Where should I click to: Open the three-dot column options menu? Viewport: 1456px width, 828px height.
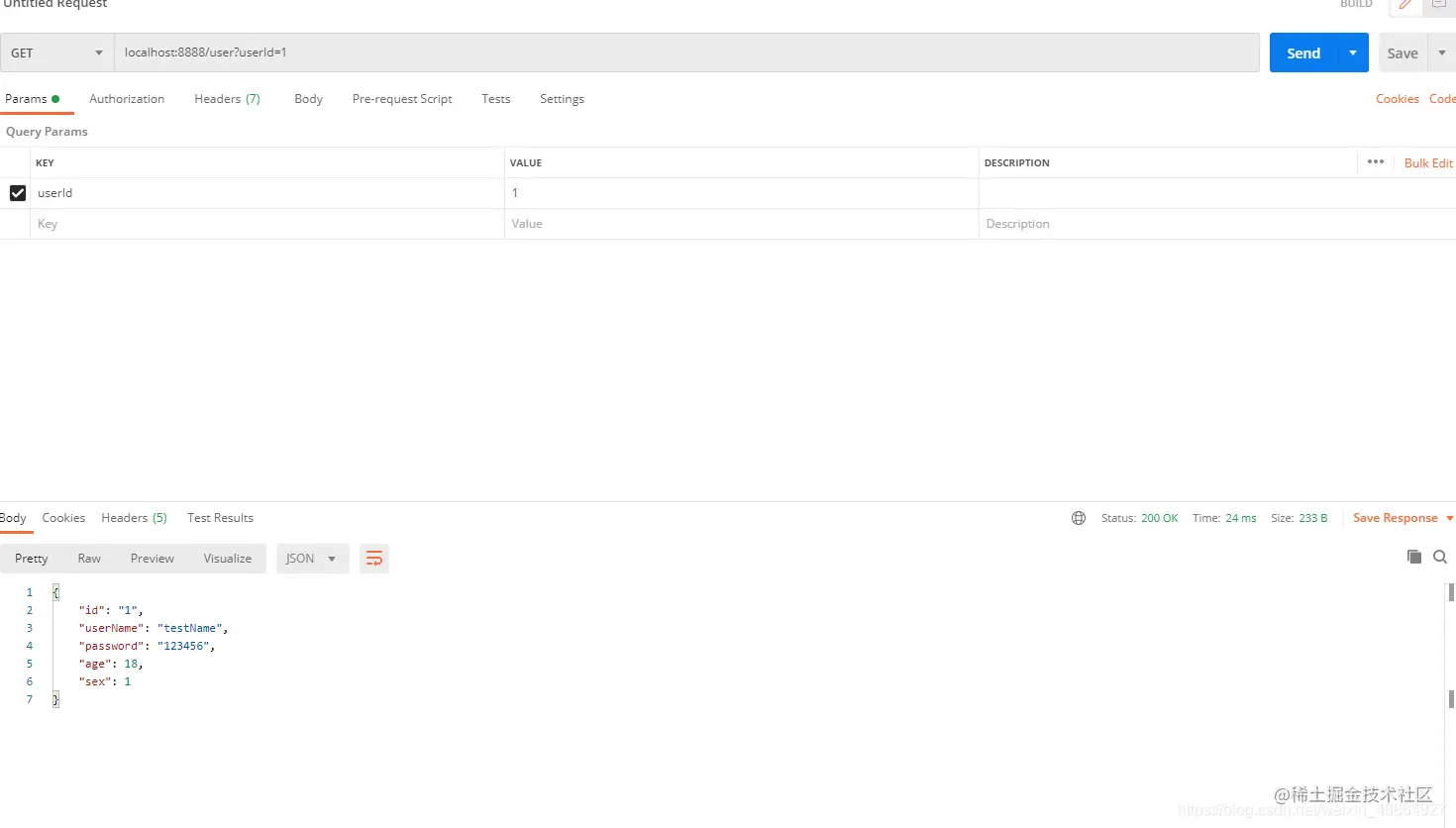click(x=1376, y=161)
